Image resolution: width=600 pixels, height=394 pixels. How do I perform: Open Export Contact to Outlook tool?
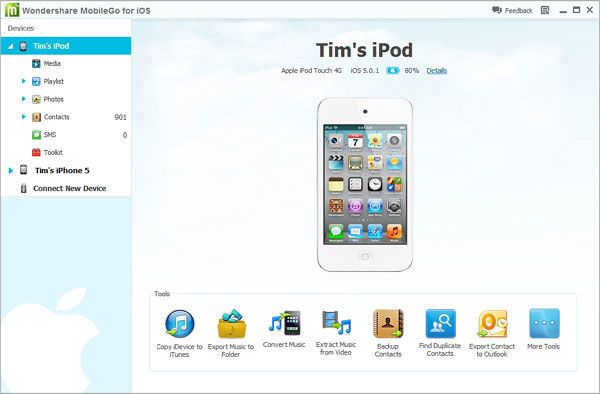click(x=492, y=334)
